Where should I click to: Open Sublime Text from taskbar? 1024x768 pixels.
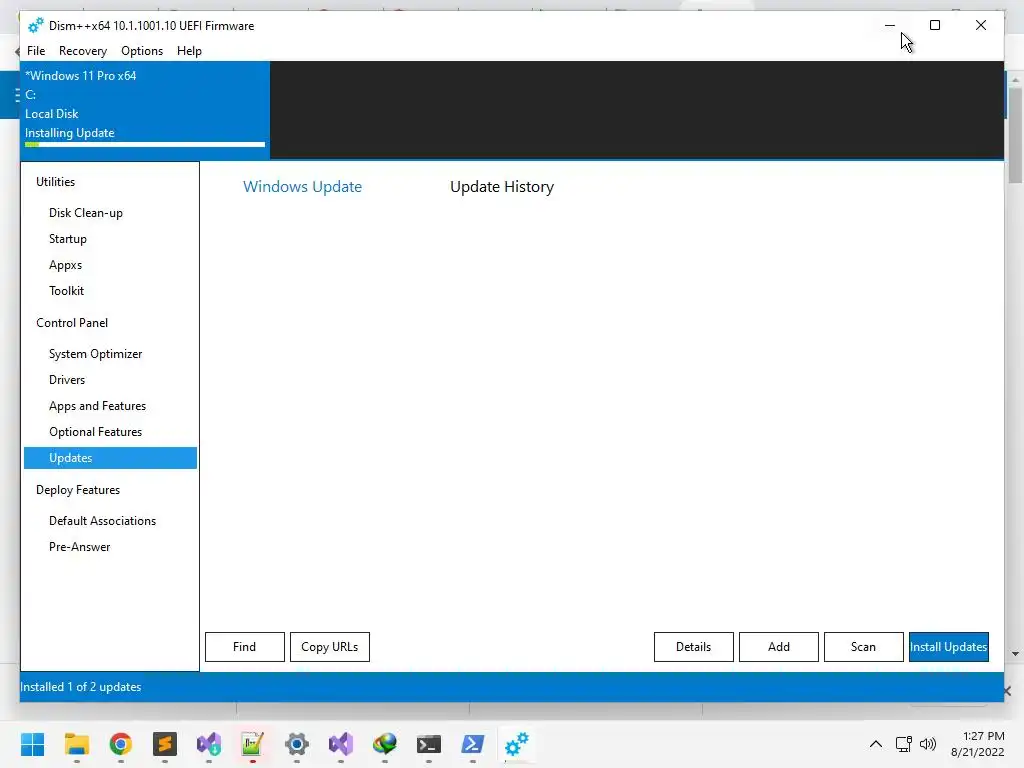[x=165, y=744]
